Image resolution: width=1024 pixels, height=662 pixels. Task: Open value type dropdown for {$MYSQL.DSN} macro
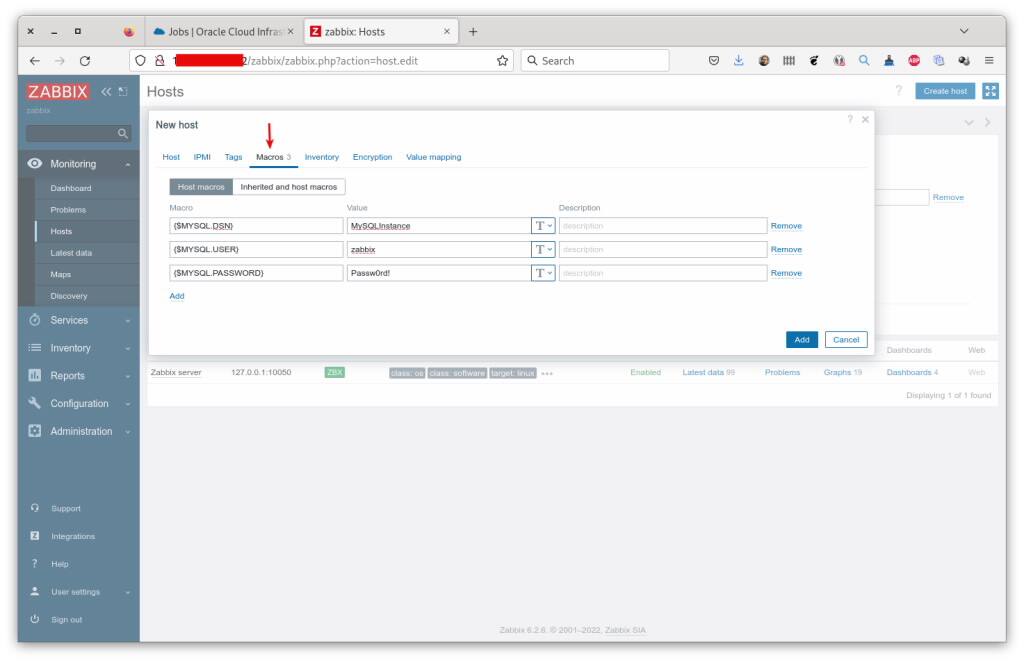click(543, 226)
